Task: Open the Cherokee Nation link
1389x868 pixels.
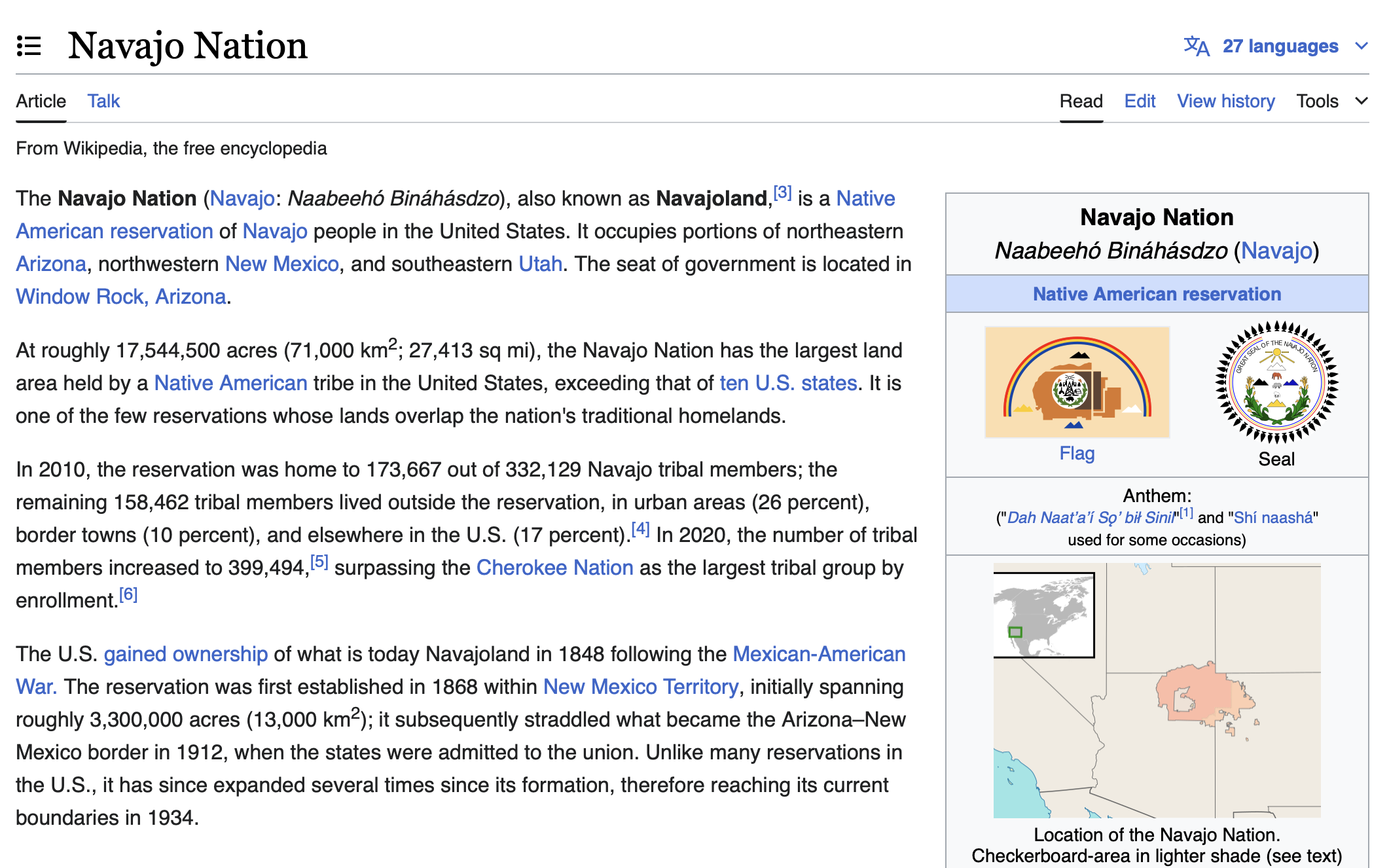Action: click(554, 568)
